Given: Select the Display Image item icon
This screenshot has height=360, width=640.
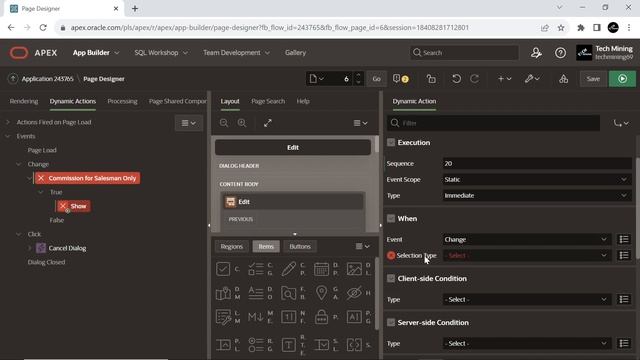Looking at the screenshot, I should 354,269.
